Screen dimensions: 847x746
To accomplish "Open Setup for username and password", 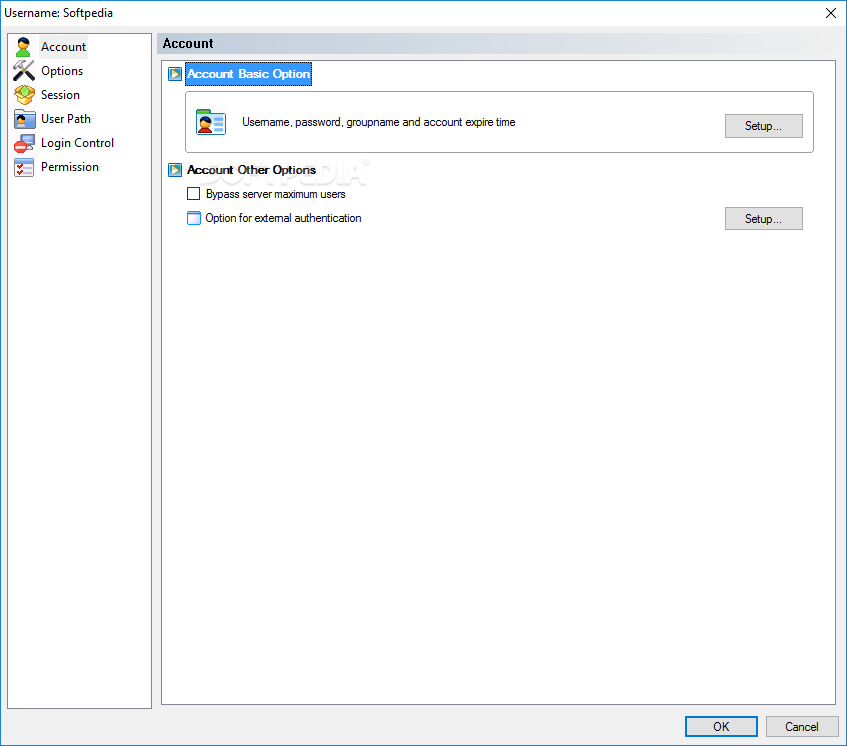I will pos(763,126).
